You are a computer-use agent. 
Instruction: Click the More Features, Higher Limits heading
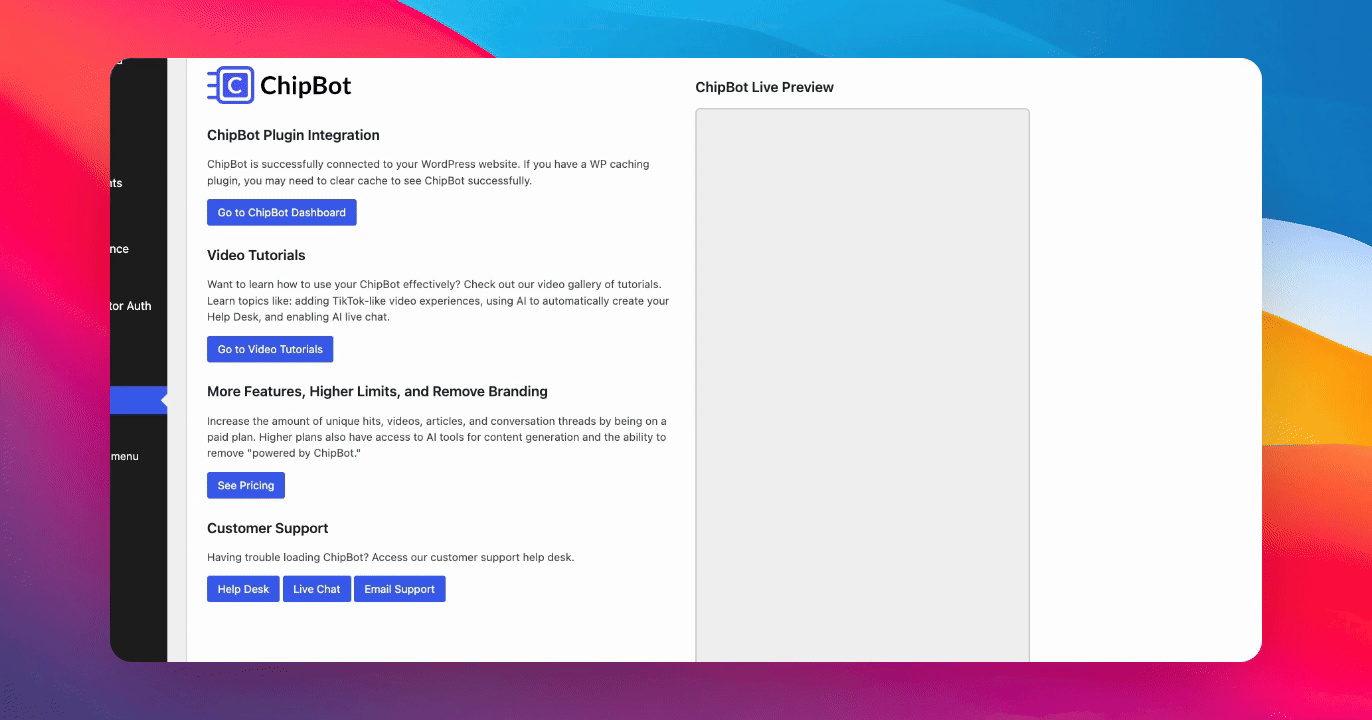[x=377, y=391]
